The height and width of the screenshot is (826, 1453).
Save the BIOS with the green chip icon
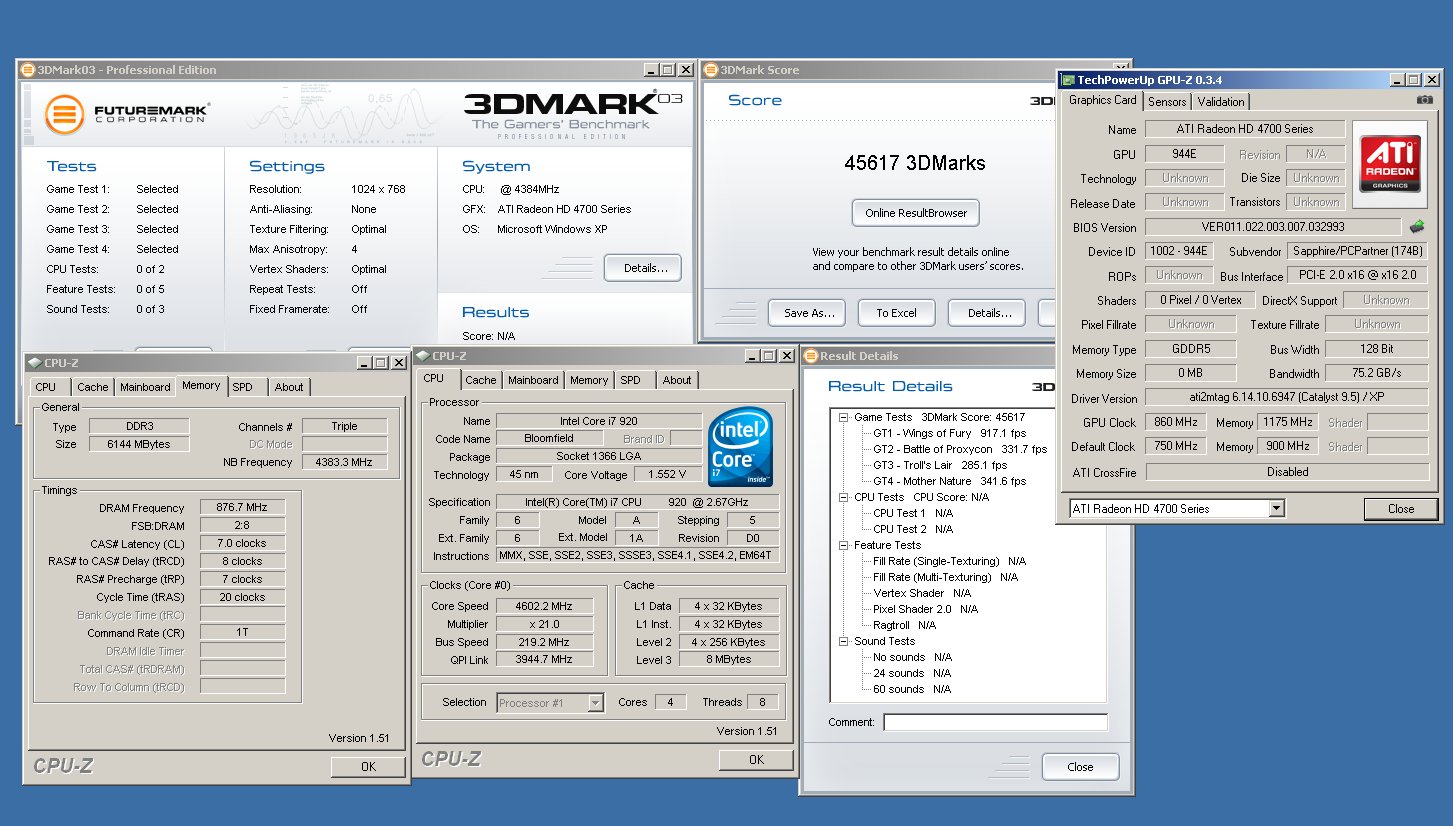pos(1417,227)
